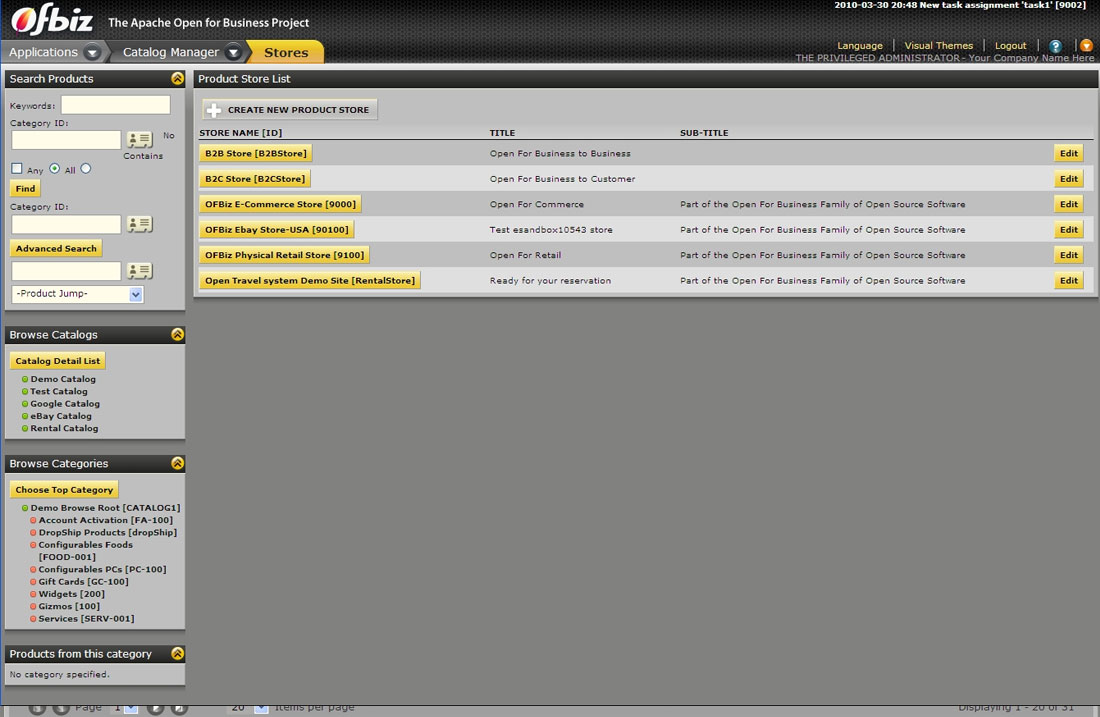Select the Stores tab

(x=286, y=53)
